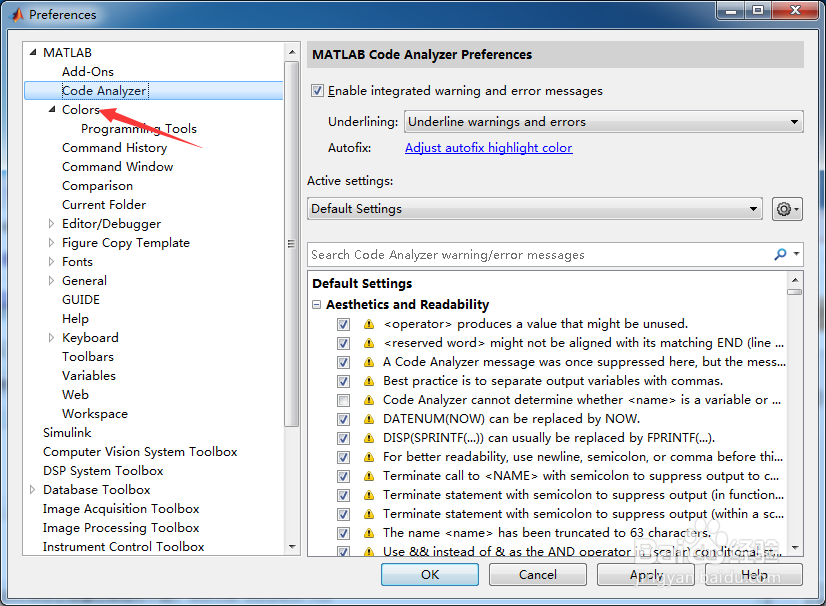The height and width of the screenshot is (606, 826).
Task: Open Adjust autofix highlight color link
Action: [488, 148]
